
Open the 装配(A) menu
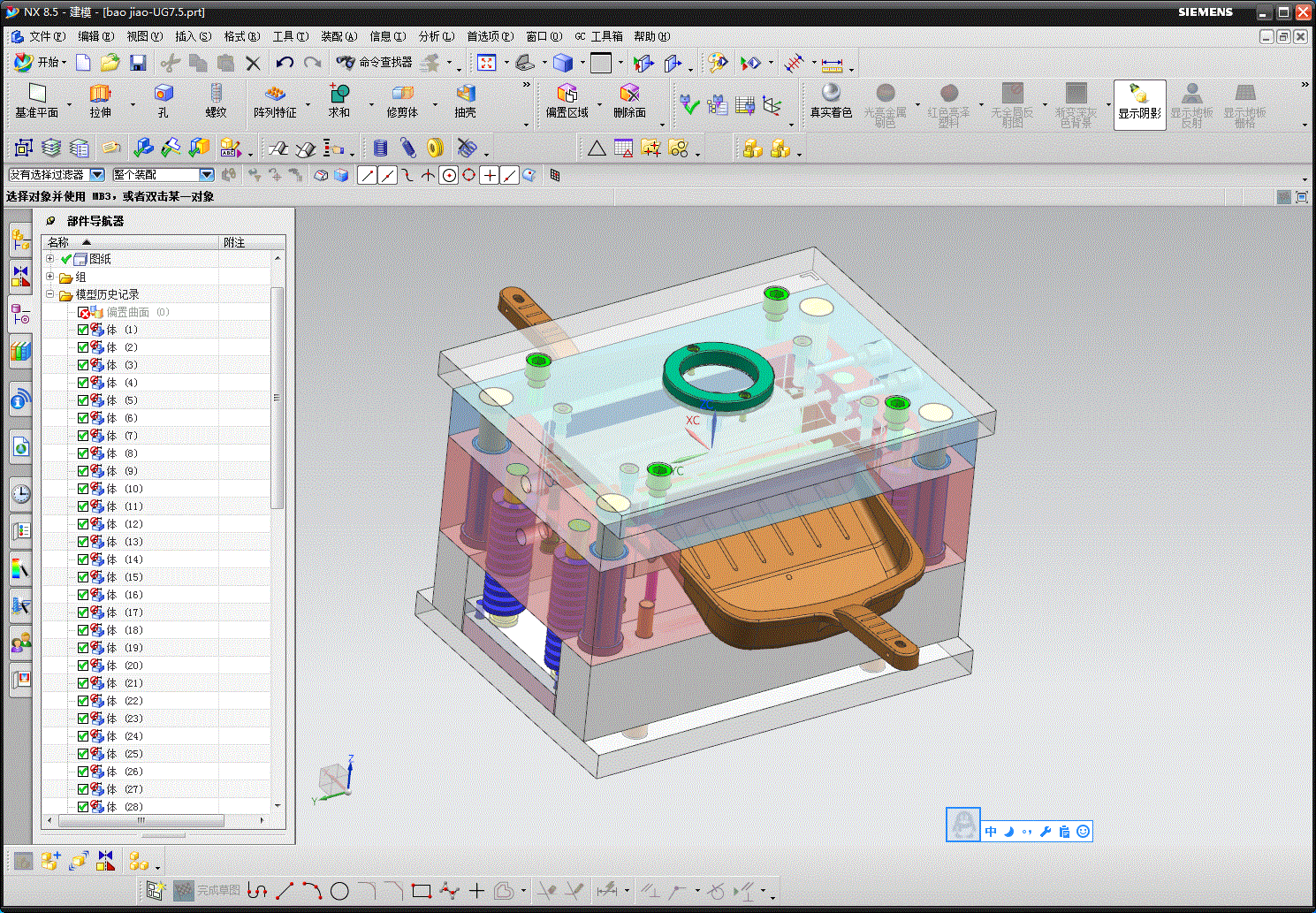[x=339, y=36]
